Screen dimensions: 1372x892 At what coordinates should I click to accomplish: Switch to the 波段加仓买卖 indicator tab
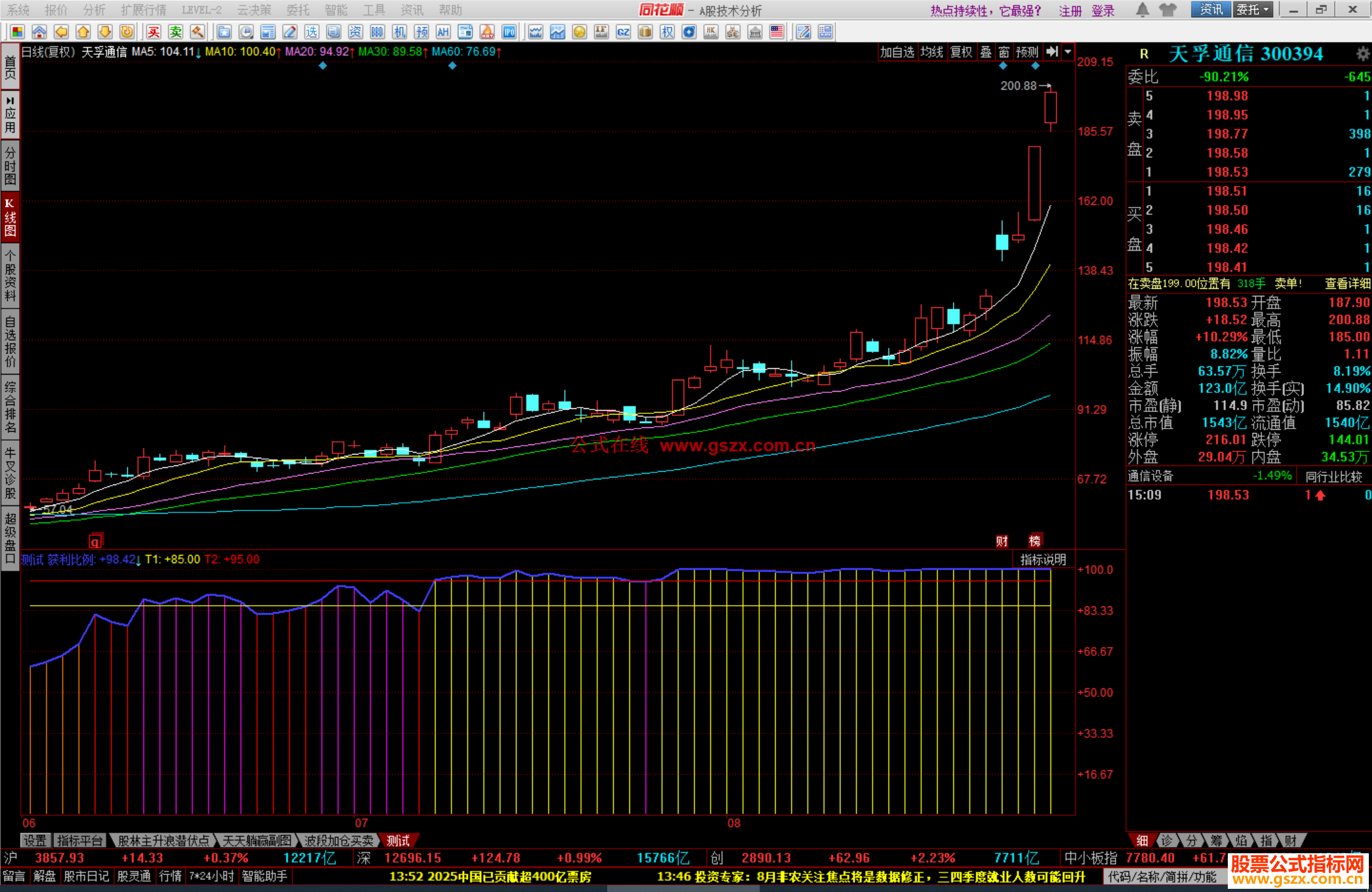coord(339,841)
